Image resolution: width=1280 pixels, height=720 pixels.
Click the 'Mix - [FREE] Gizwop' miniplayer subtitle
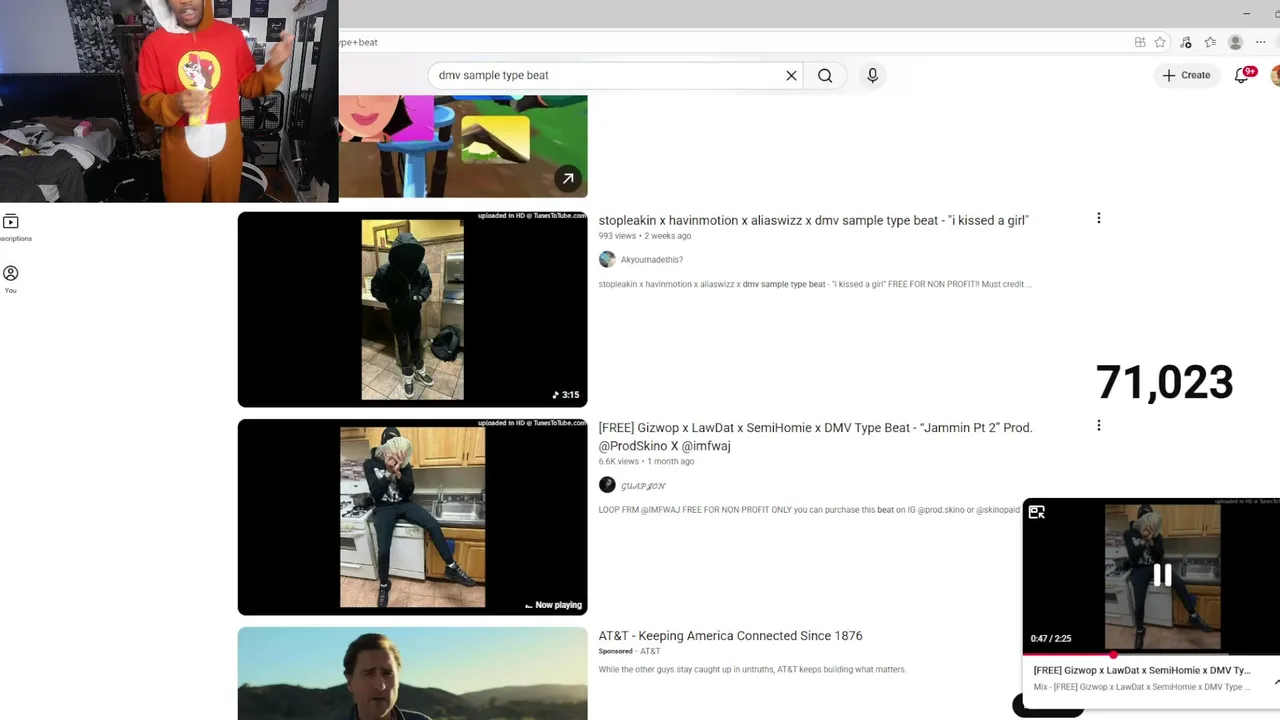point(1141,687)
